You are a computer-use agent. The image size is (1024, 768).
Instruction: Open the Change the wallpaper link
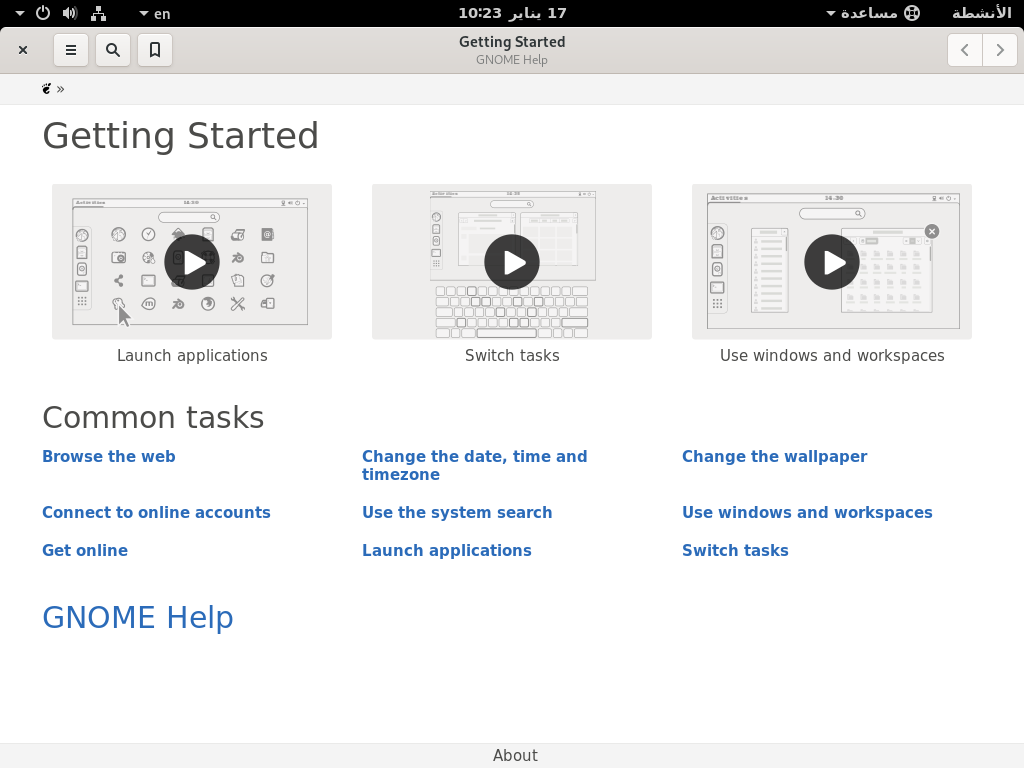[775, 456]
